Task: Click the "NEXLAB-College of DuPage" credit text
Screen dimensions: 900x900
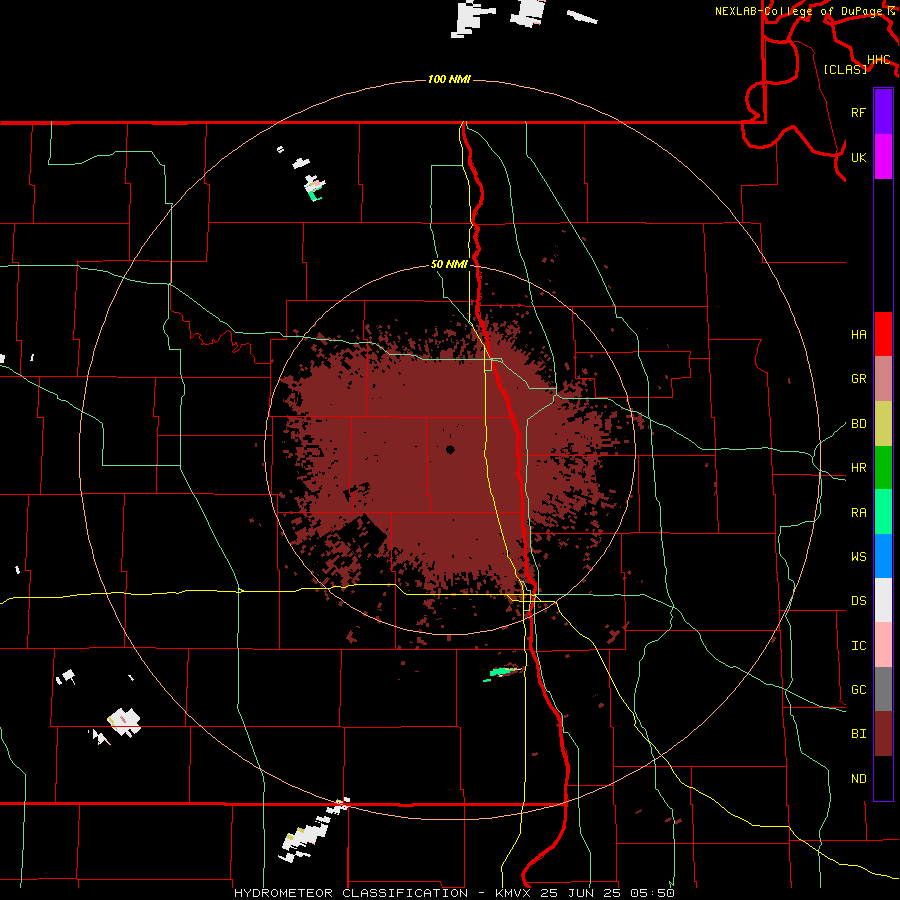Action: point(799,11)
